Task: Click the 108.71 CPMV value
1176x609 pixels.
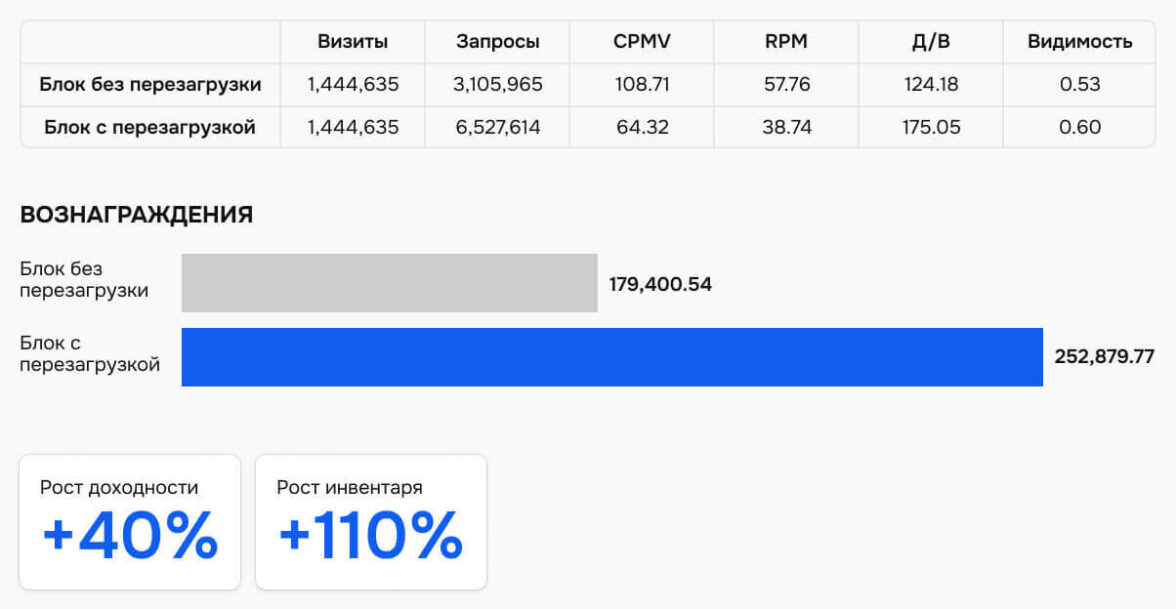Action: (x=642, y=85)
